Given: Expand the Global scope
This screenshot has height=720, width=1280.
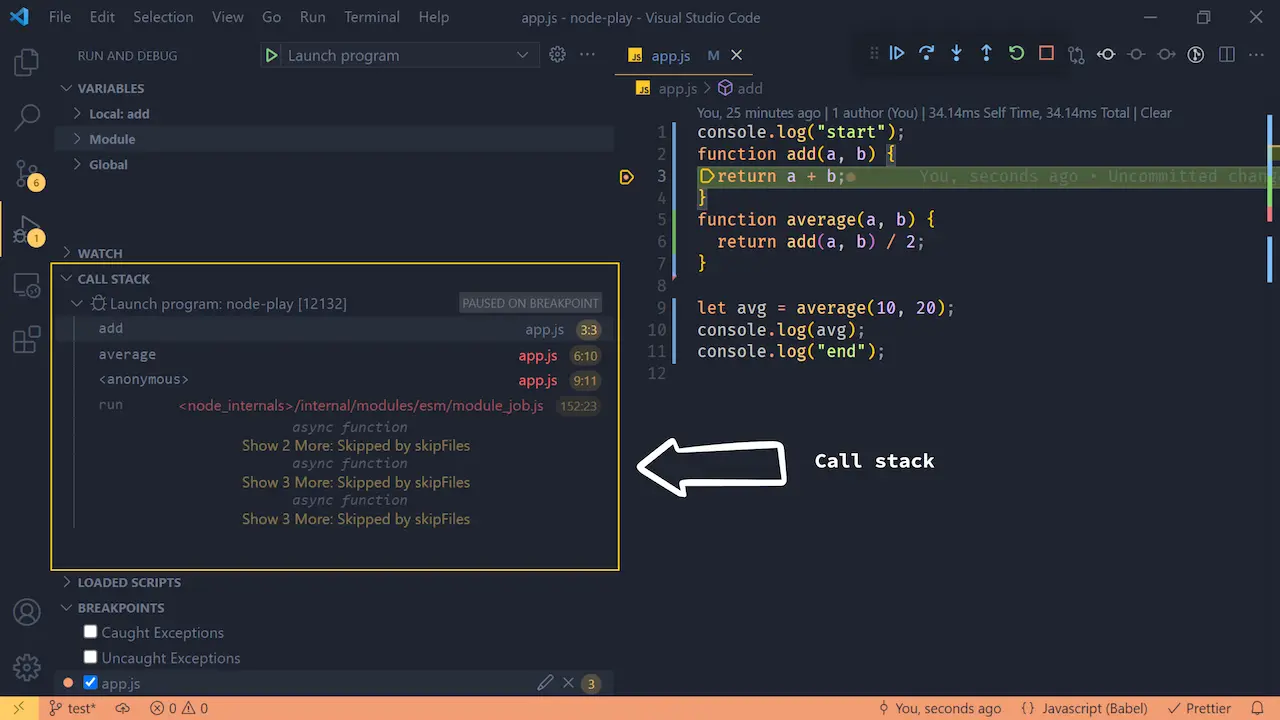Looking at the screenshot, I should tap(108, 165).
